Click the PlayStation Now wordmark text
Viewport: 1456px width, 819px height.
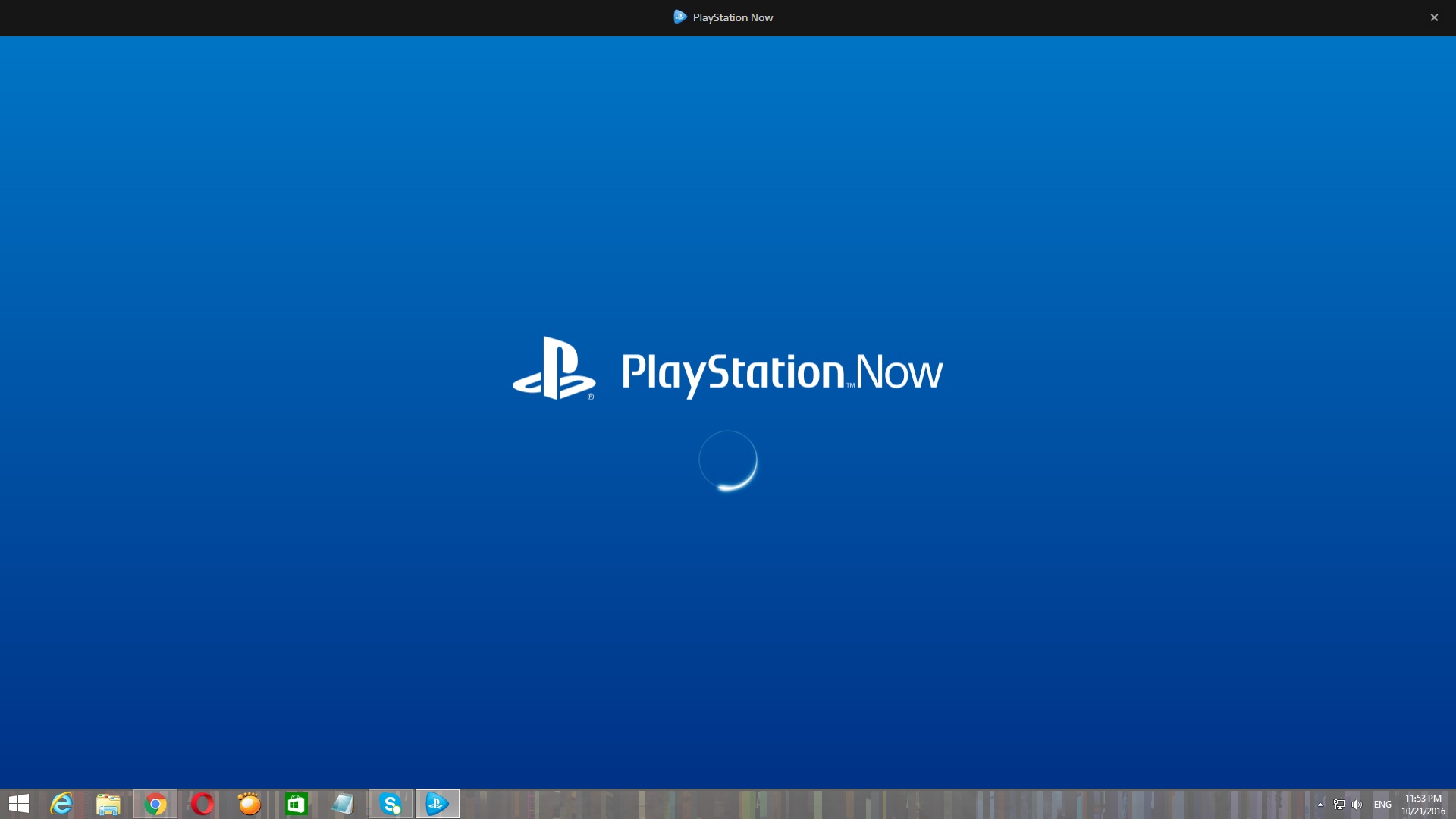782,372
